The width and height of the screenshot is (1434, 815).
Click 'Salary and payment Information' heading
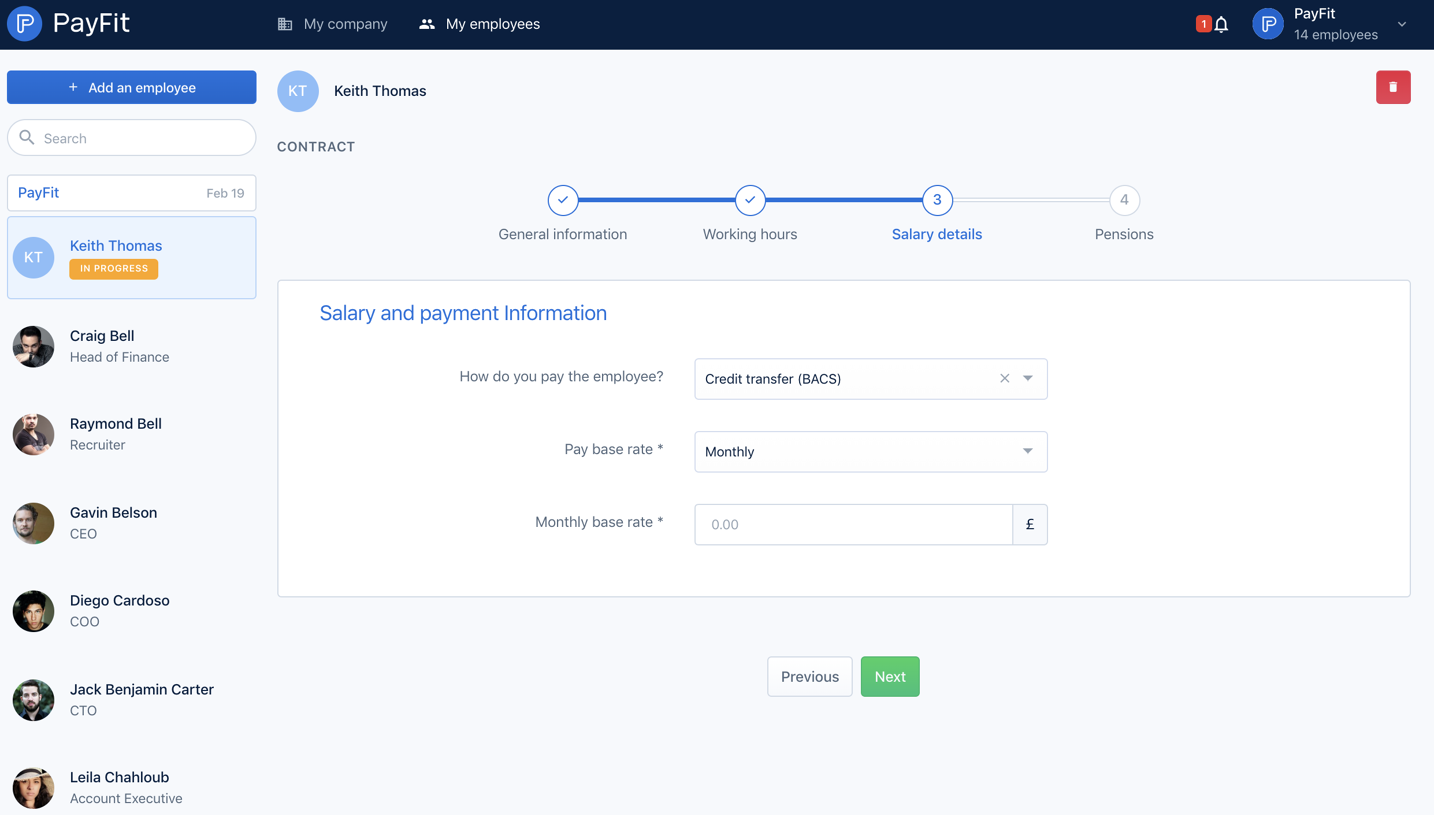click(x=463, y=313)
